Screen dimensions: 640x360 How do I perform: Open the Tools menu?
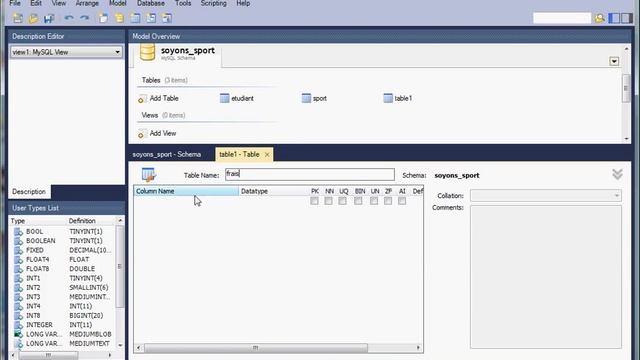click(183, 3)
